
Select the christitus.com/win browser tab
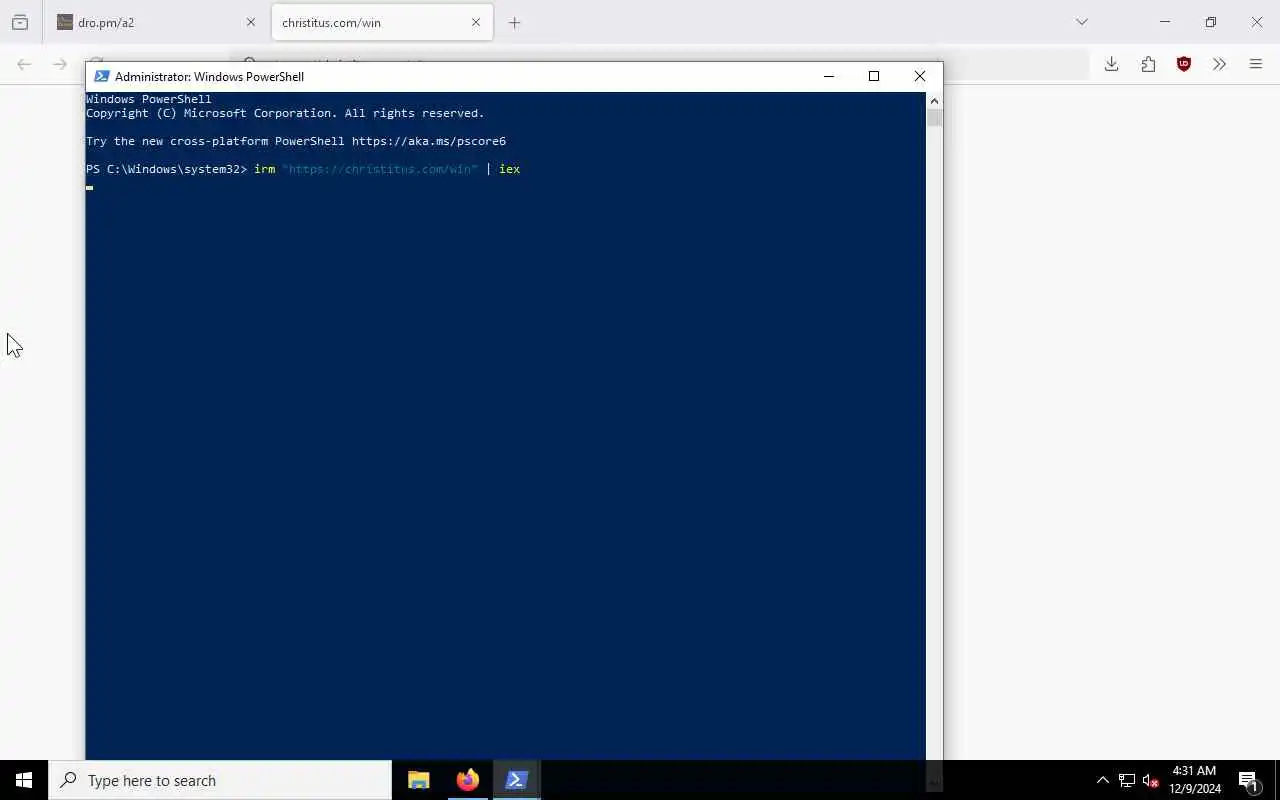(x=382, y=22)
